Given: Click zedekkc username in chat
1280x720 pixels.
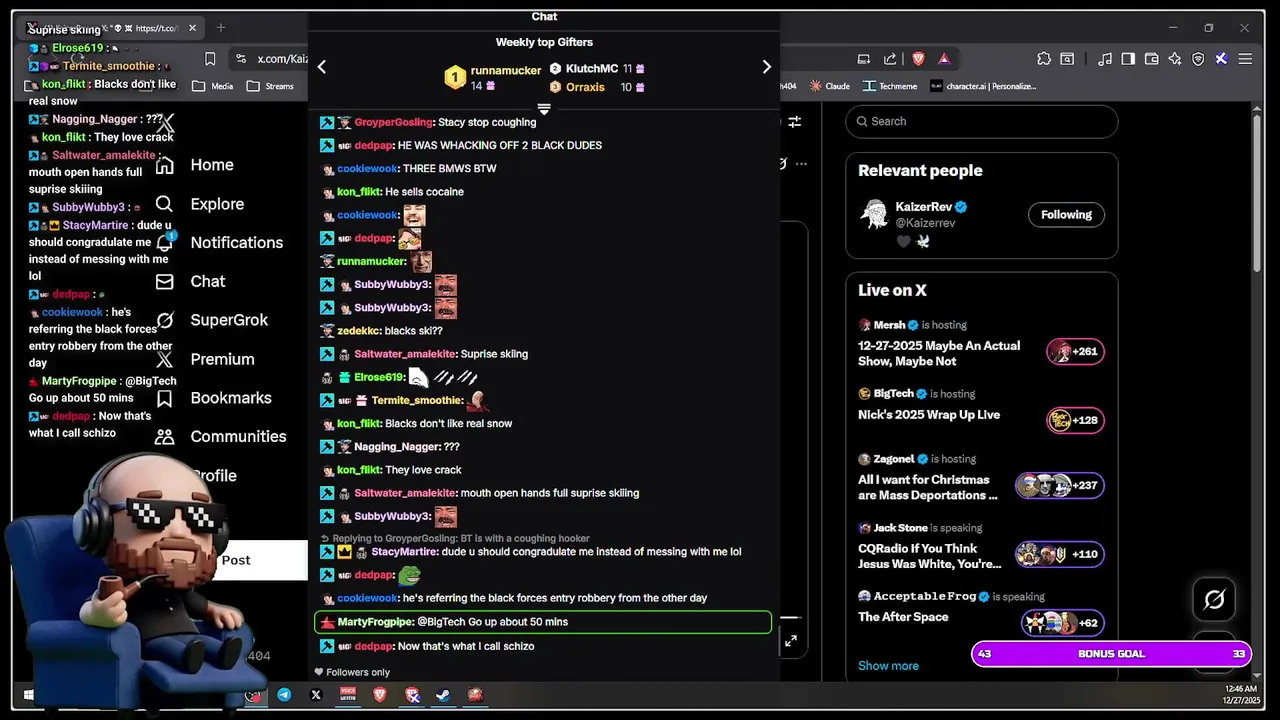Looking at the screenshot, I should click(x=358, y=331).
